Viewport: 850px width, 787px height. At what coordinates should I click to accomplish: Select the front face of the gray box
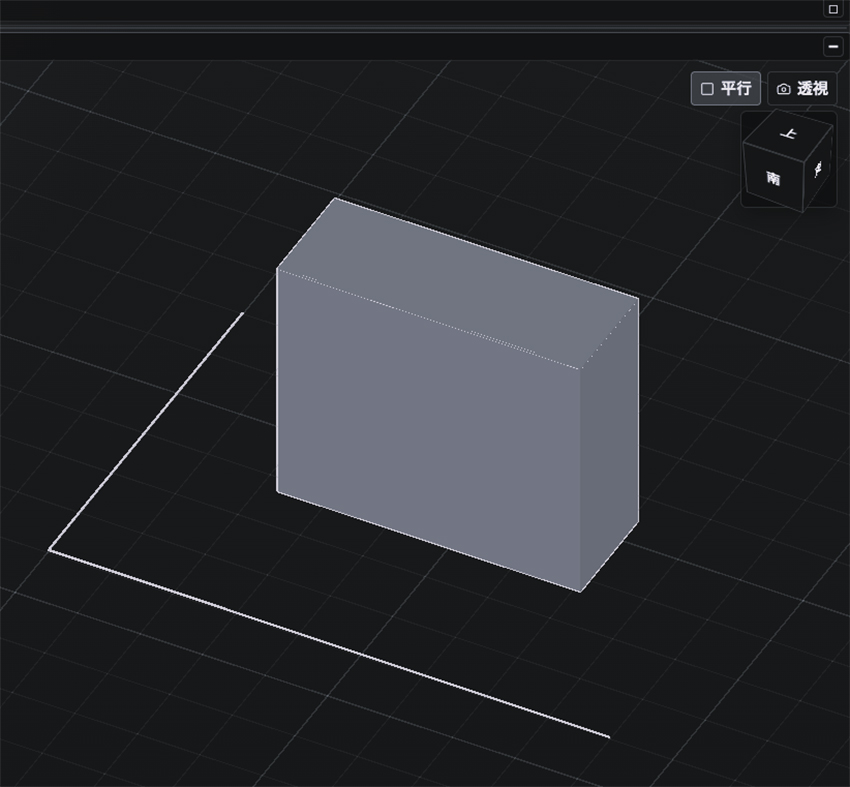pos(428,428)
